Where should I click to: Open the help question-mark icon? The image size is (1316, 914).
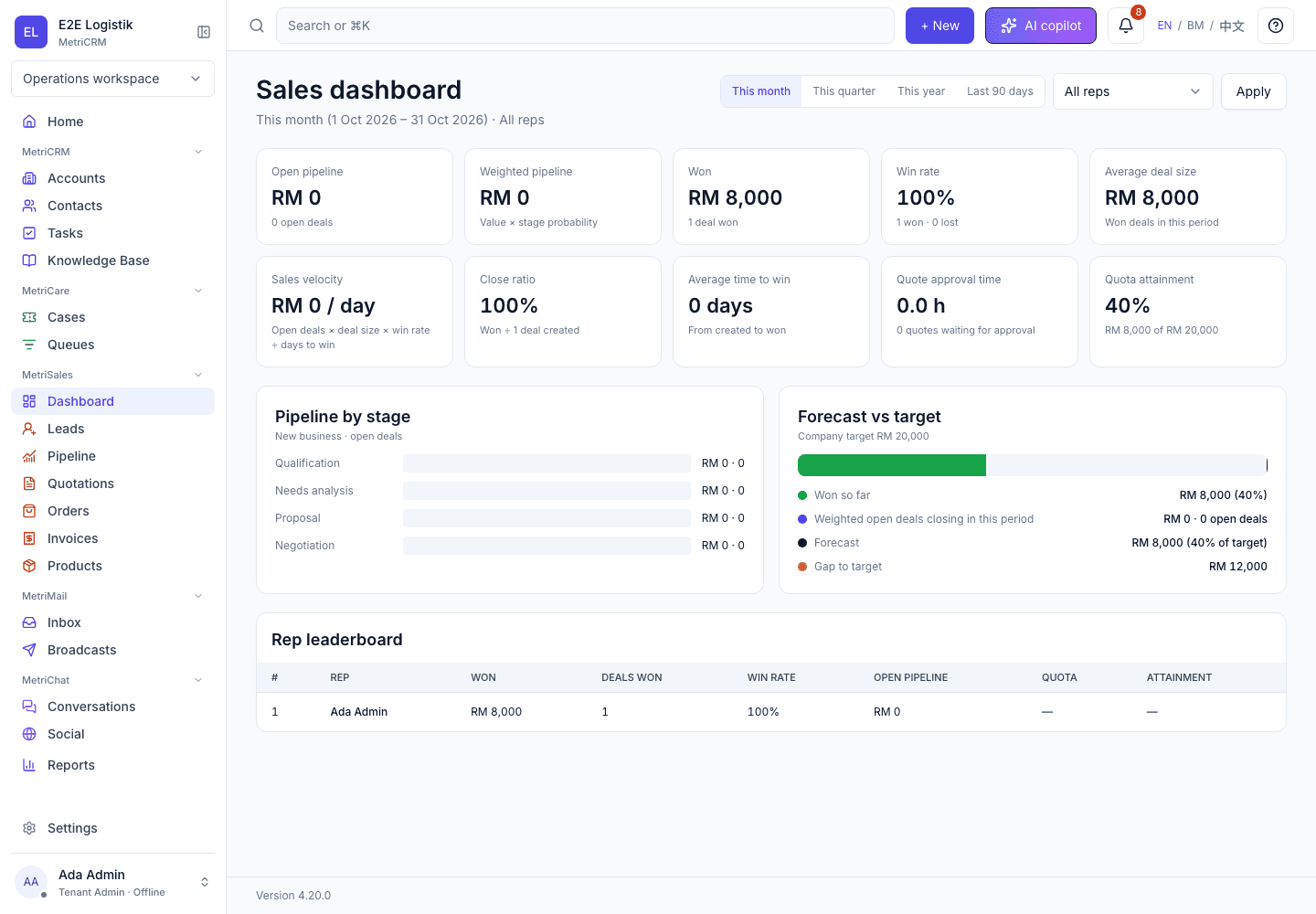pyautogui.click(x=1276, y=26)
